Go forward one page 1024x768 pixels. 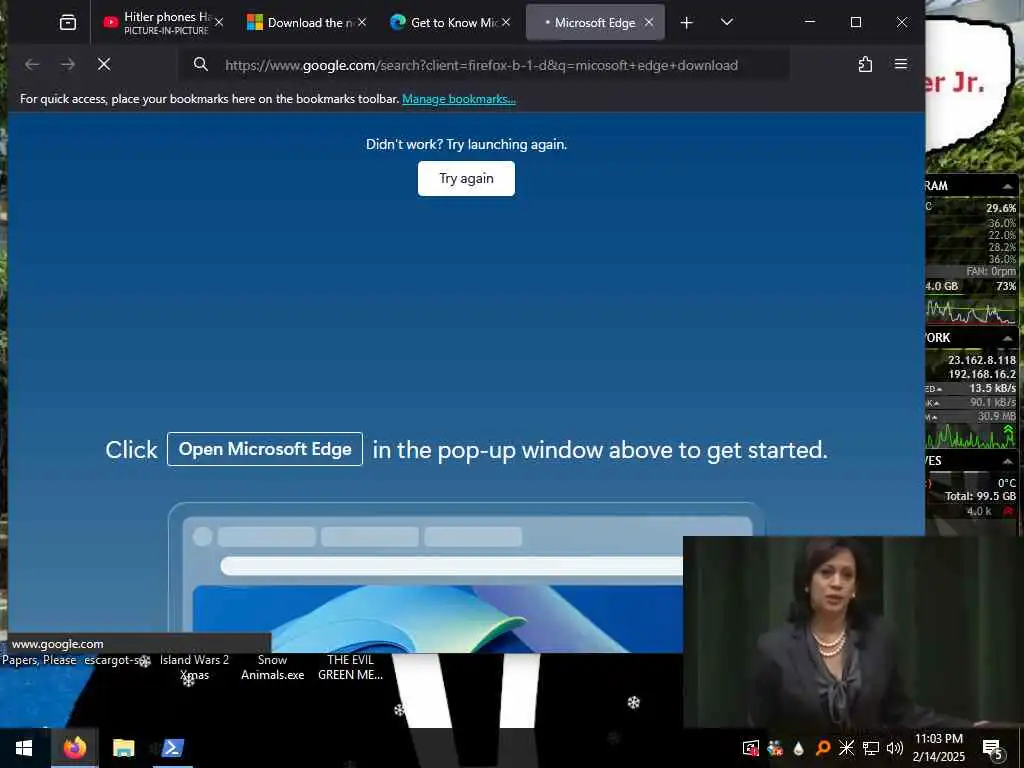(x=68, y=65)
